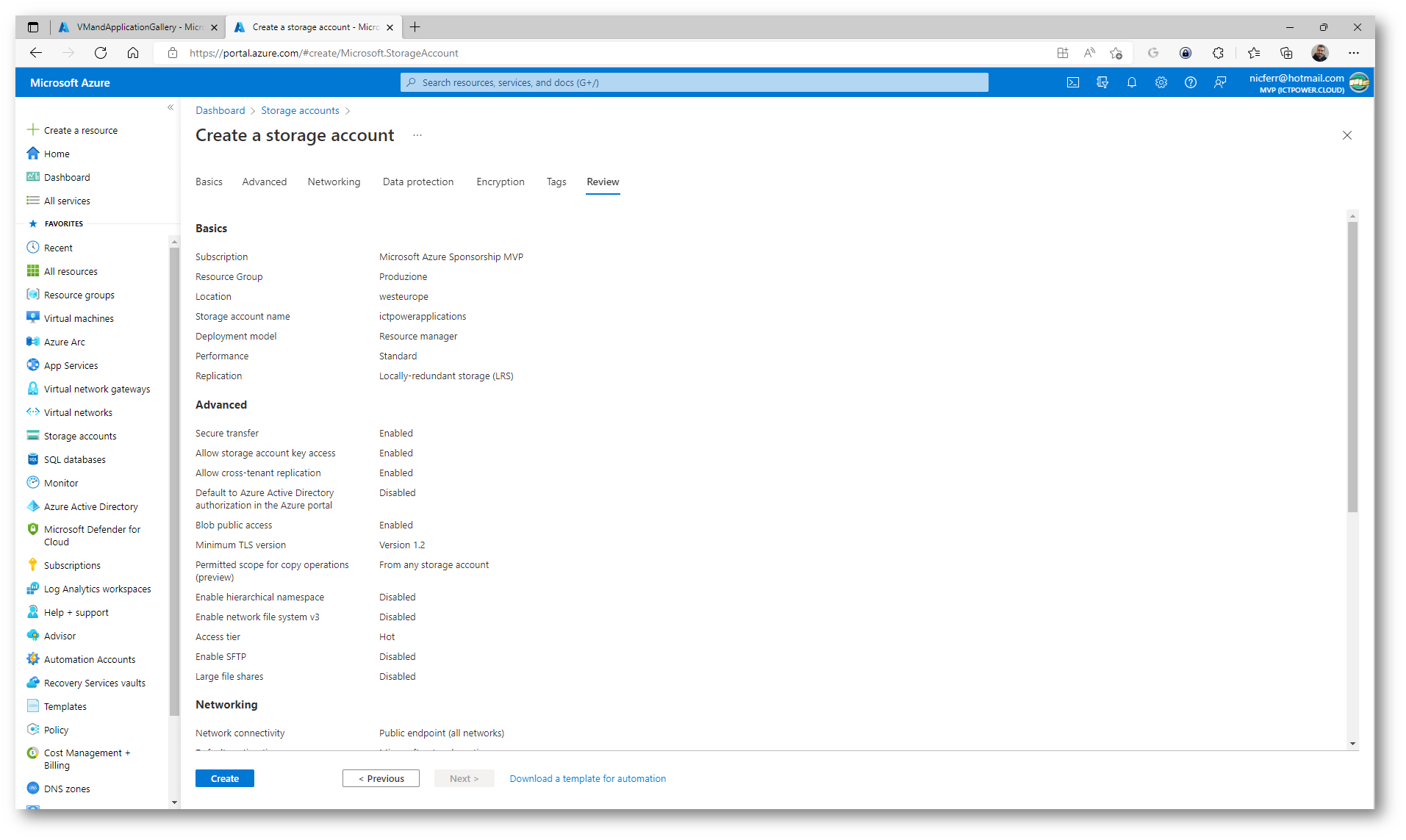Viewport: 1406px width, 840px height.
Task: Open the feedback icon in header
Action: (x=1220, y=82)
